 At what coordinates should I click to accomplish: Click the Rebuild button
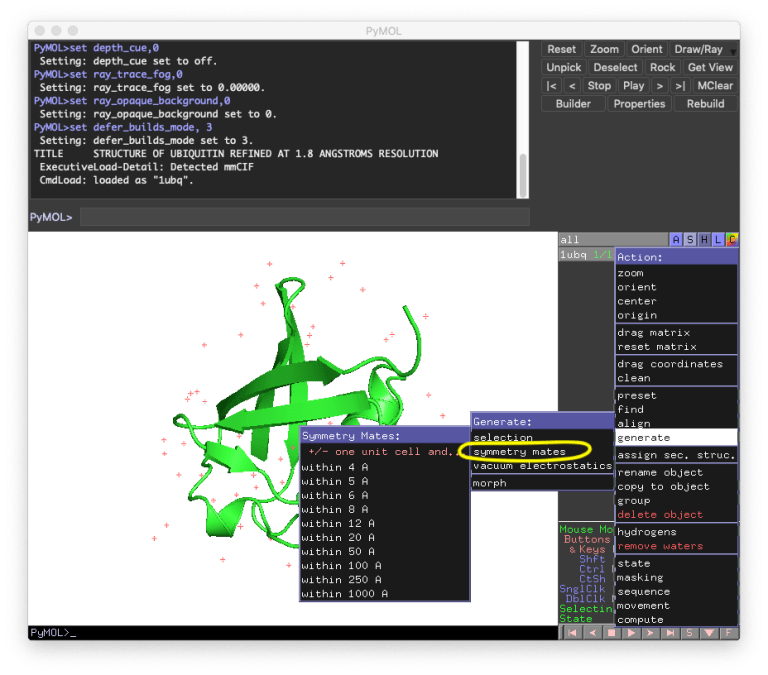tap(705, 104)
